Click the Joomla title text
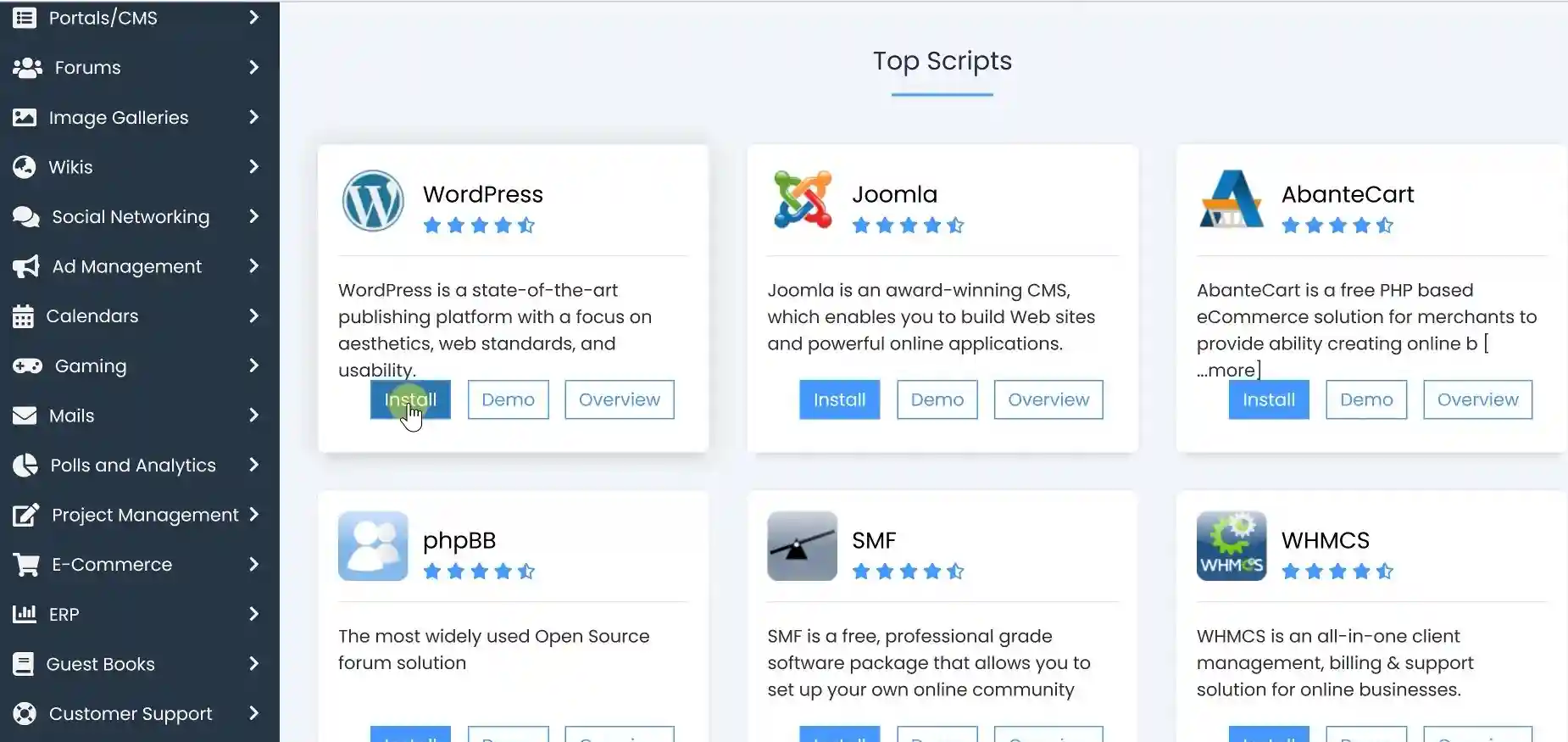1568x742 pixels. pyautogui.click(x=894, y=194)
